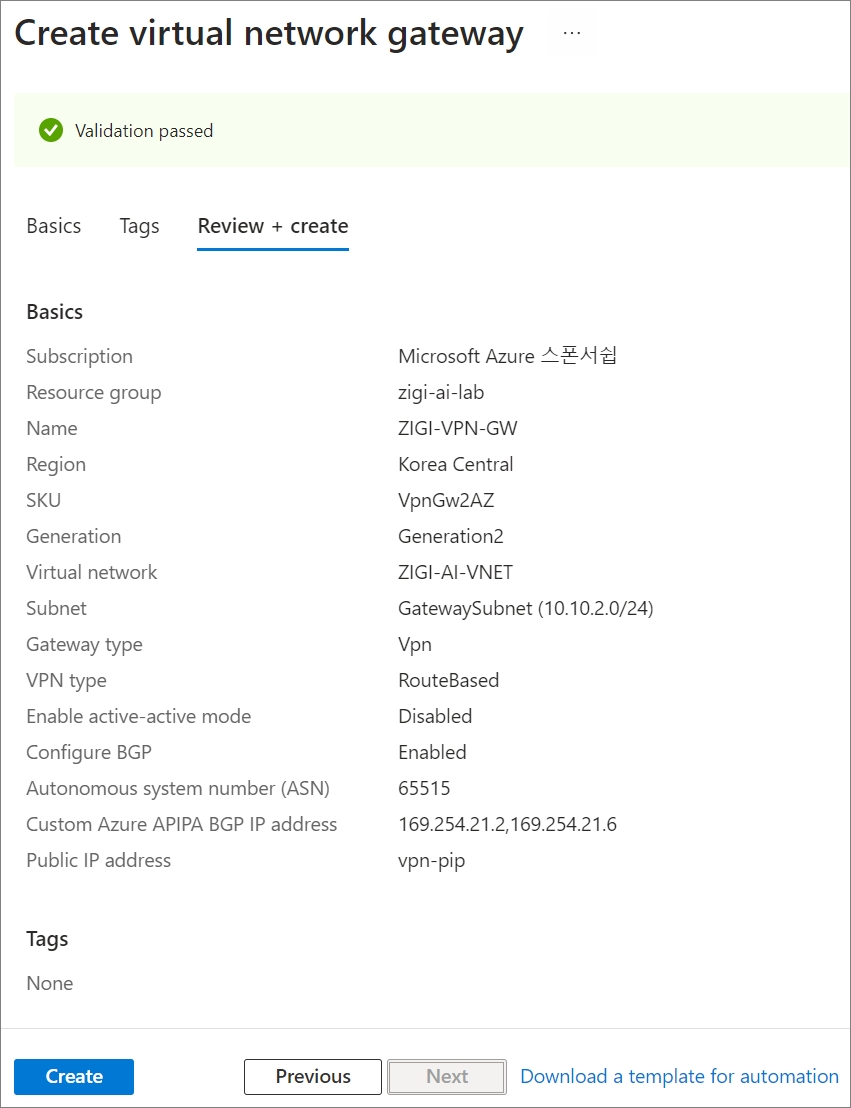
Task: Select the RouteBased VPN type value
Action: [449, 680]
